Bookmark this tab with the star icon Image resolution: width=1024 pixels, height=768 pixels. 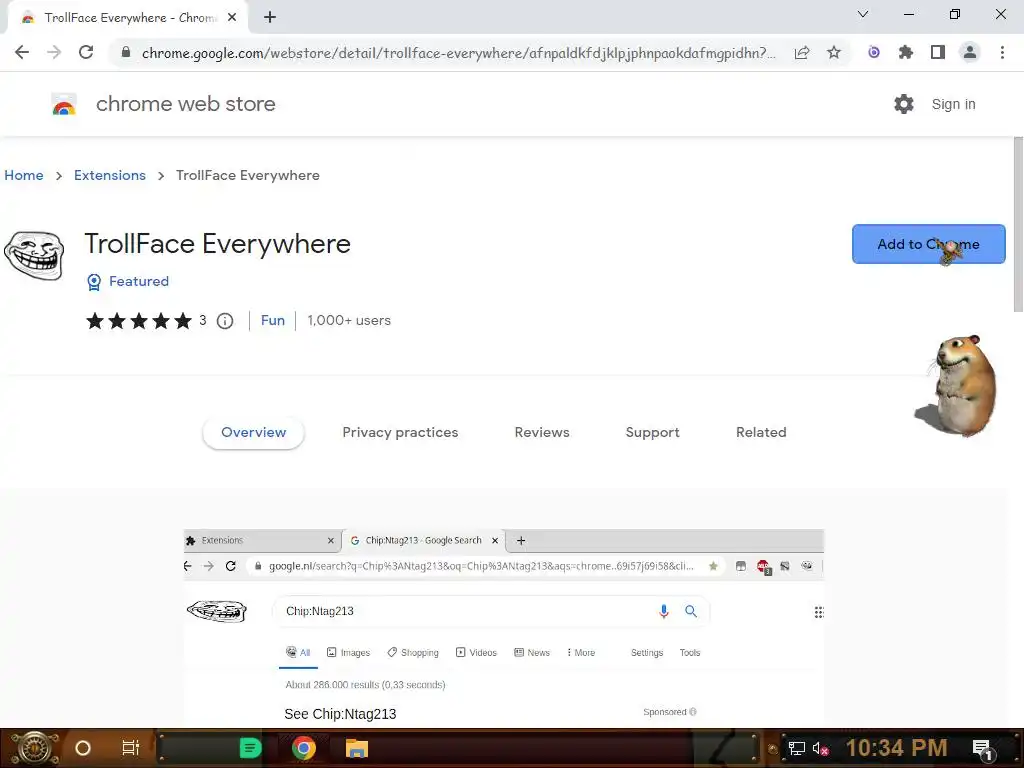tap(833, 52)
